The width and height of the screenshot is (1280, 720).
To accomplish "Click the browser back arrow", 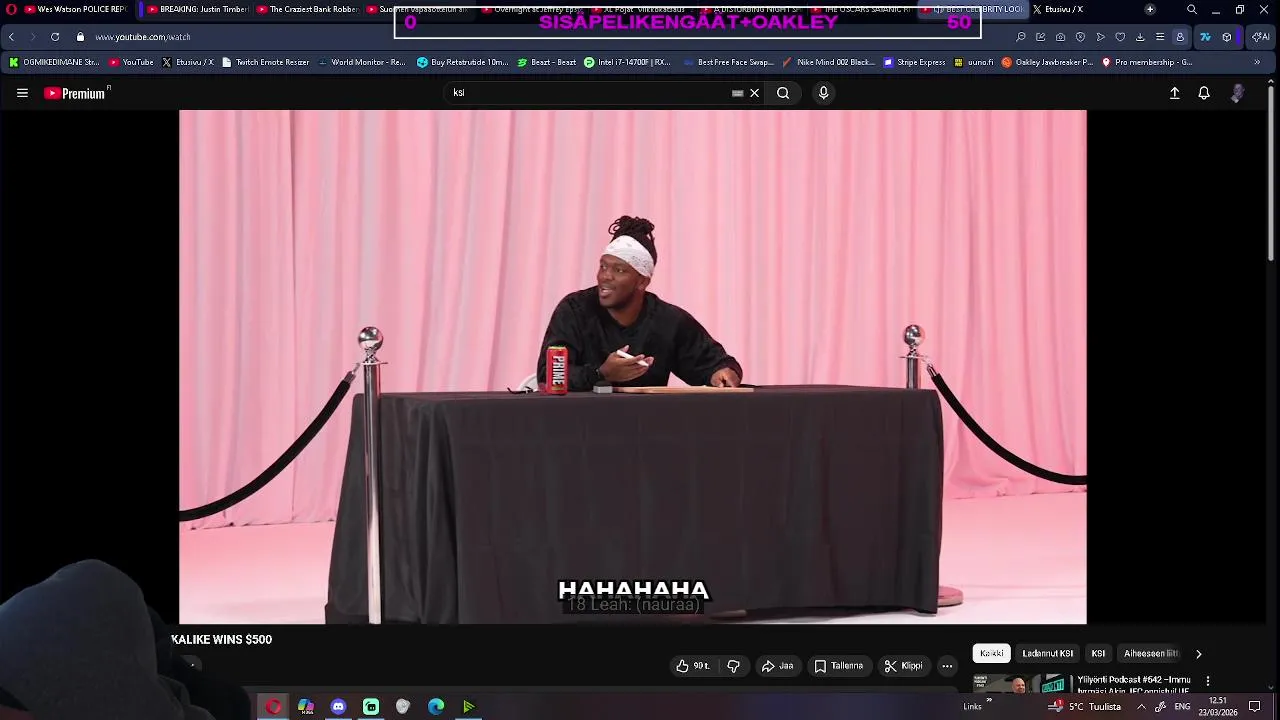I will pos(11,37).
